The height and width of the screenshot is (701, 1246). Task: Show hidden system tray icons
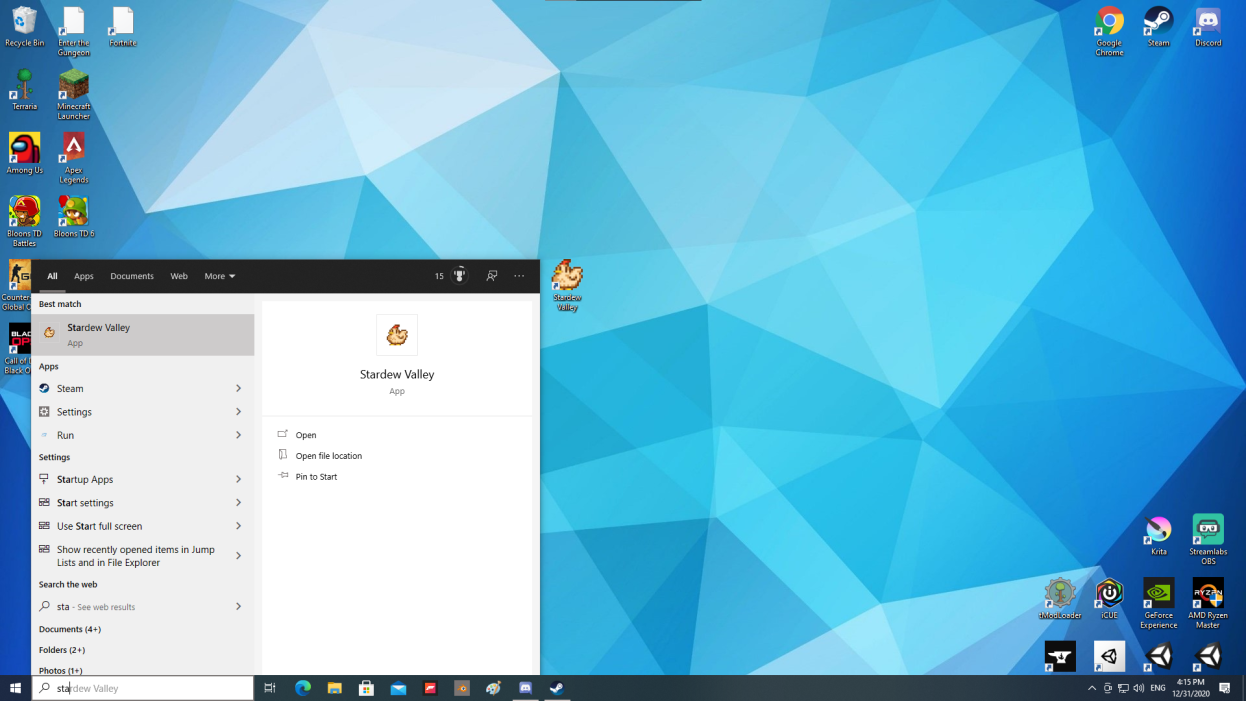(1092, 688)
